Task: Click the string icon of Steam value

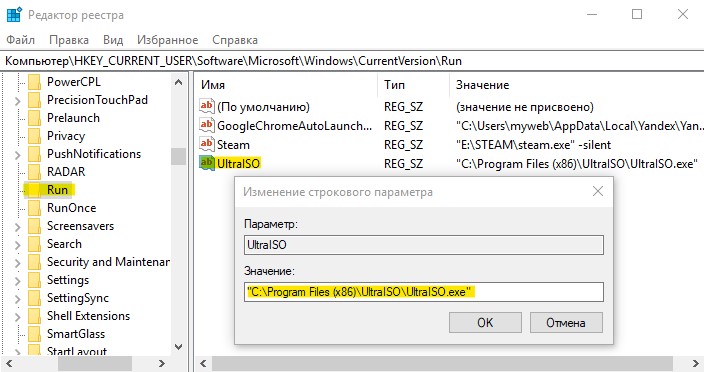Action: [207, 144]
